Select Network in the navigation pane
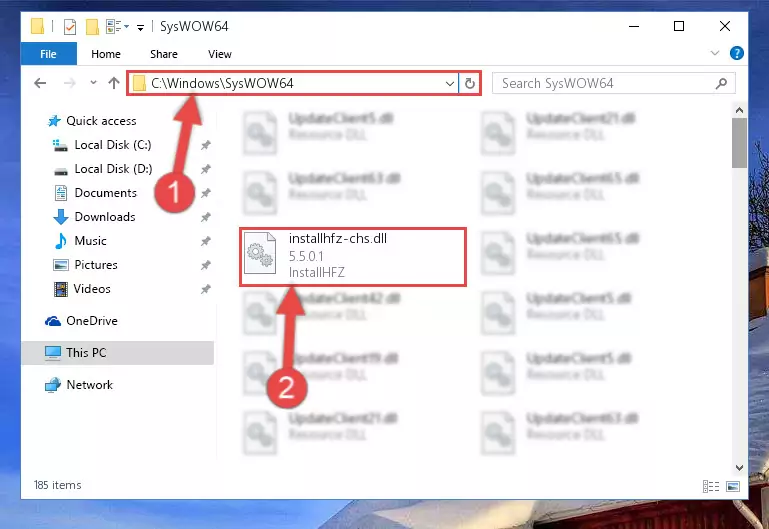Image resolution: width=769 pixels, height=529 pixels. 89,385
